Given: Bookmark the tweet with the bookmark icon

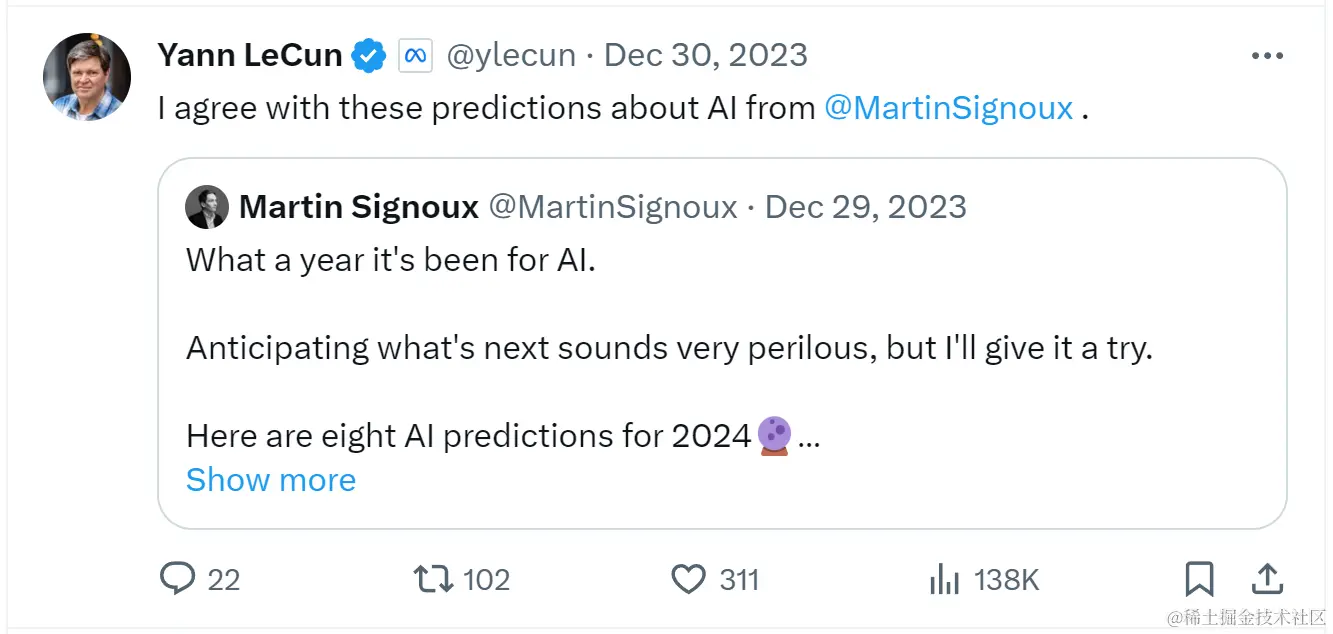Looking at the screenshot, I should (x=1200, y=578).
